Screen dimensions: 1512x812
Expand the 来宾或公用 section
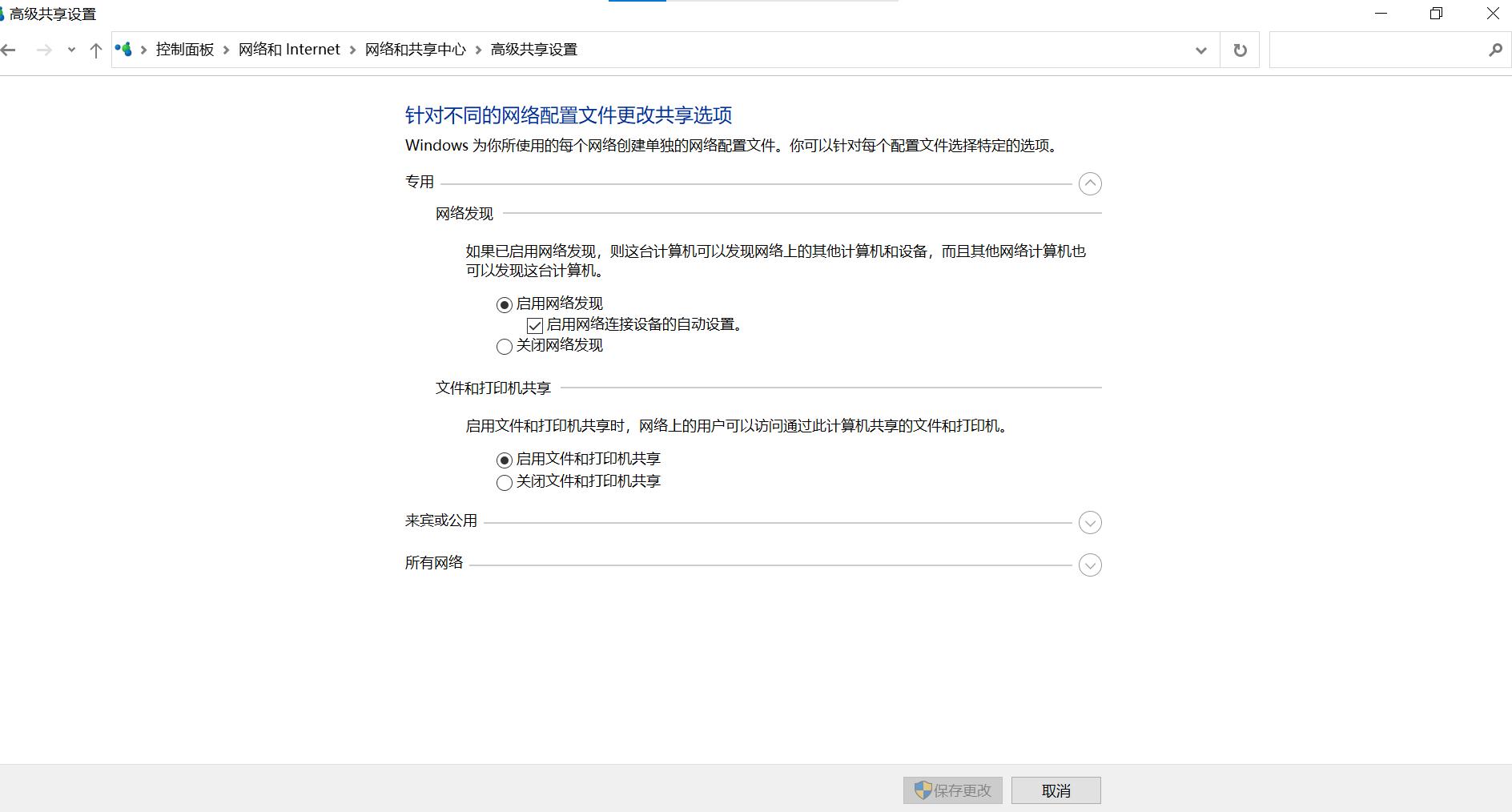(1090, 522)
